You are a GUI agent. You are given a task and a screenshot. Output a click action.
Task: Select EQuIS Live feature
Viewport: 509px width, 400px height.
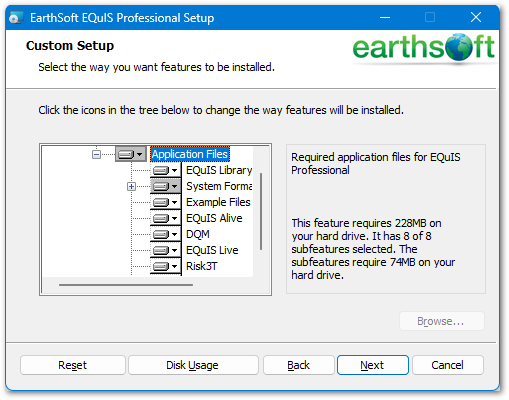[212, 250]
